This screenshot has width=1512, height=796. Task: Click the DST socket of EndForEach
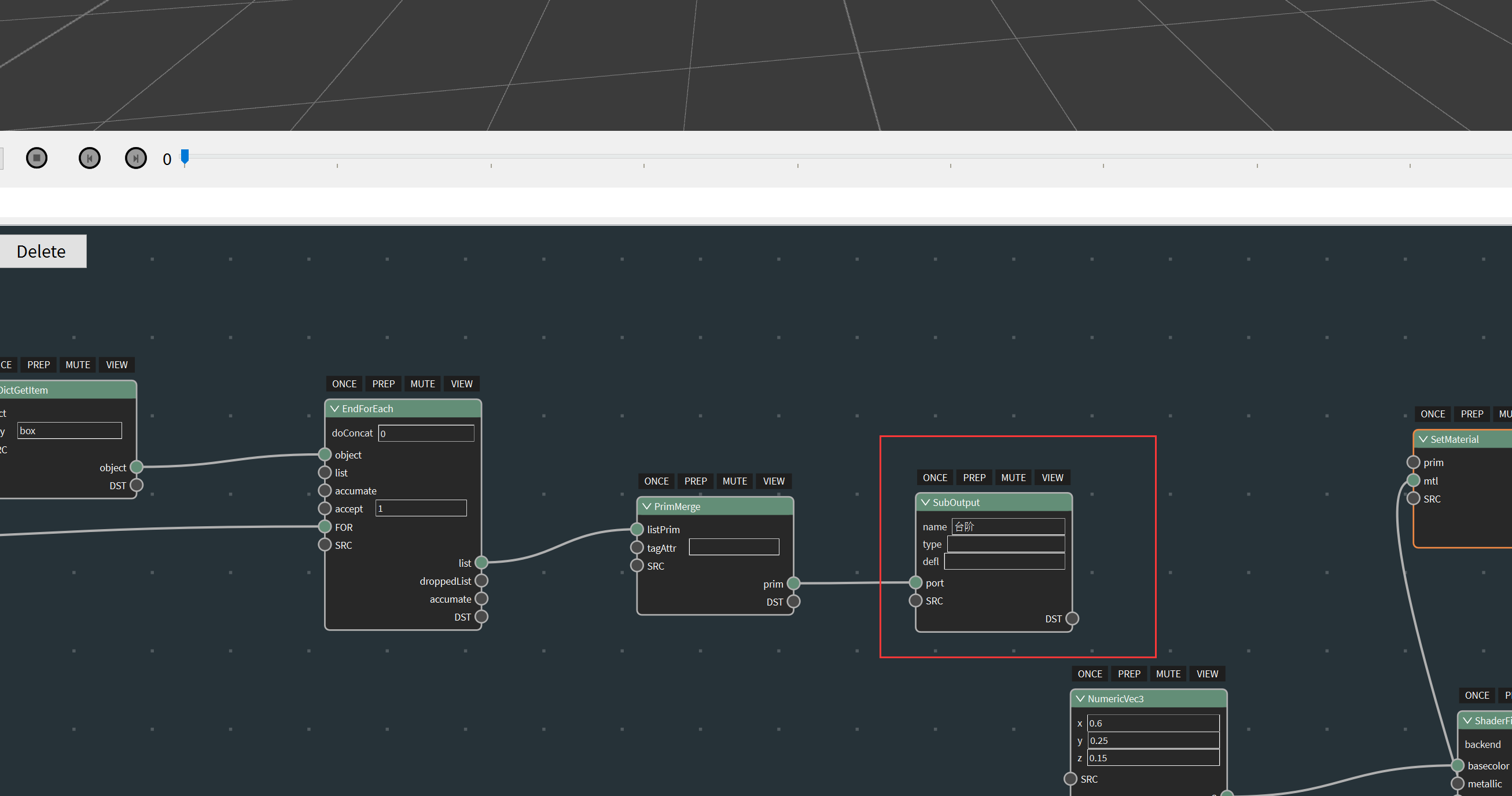click(481, 617)
